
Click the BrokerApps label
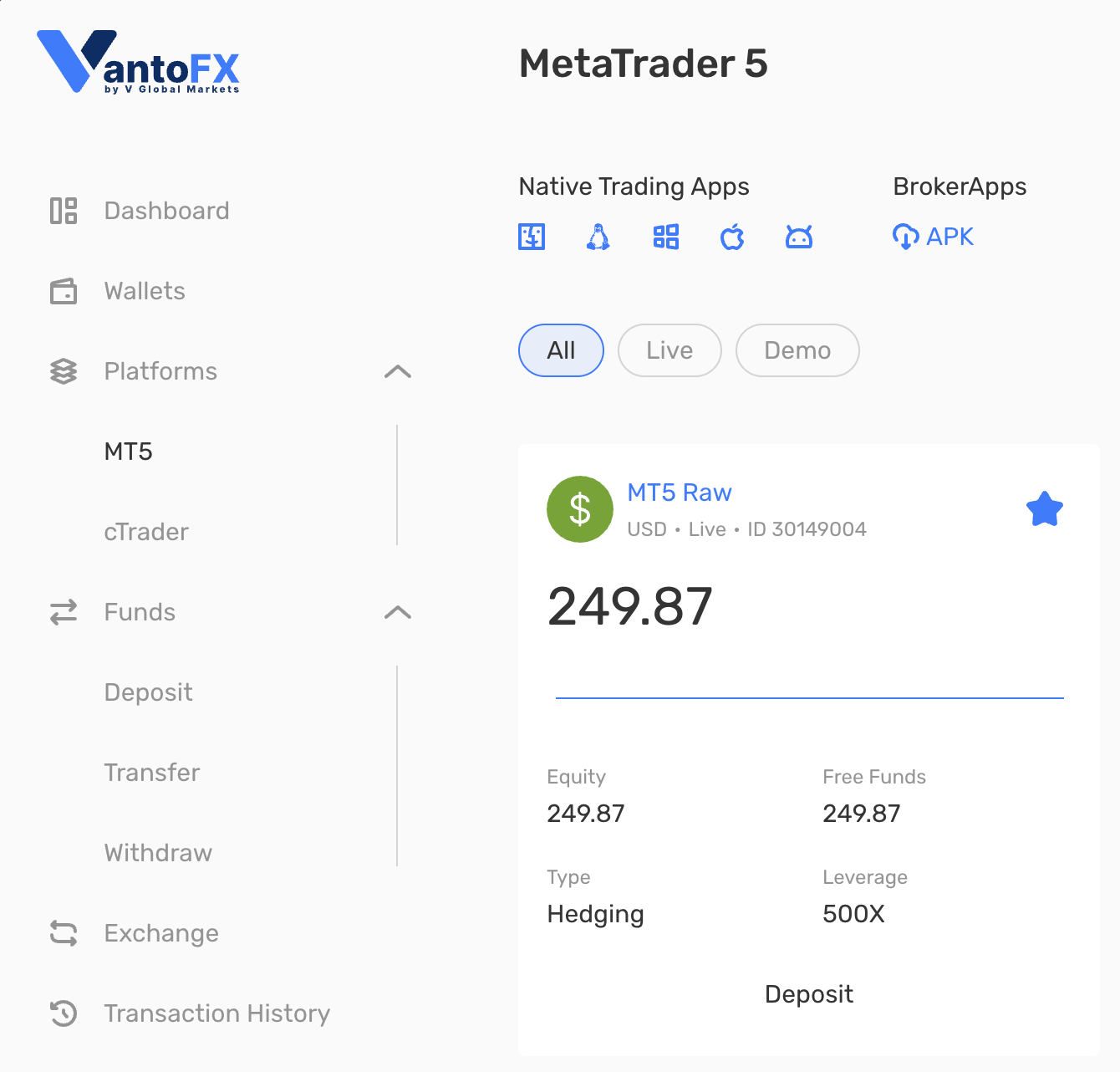pos(960,186)
